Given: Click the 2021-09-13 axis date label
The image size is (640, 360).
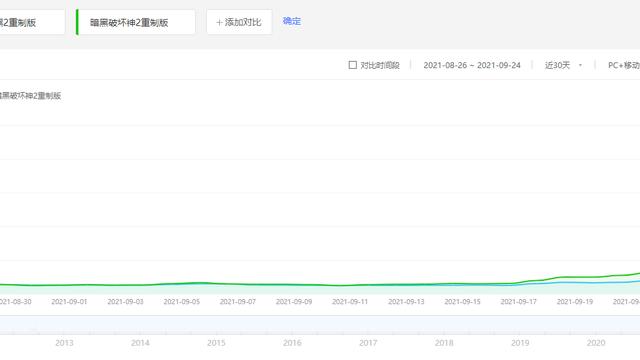Looking at the screenshot, I should [406, 302].
